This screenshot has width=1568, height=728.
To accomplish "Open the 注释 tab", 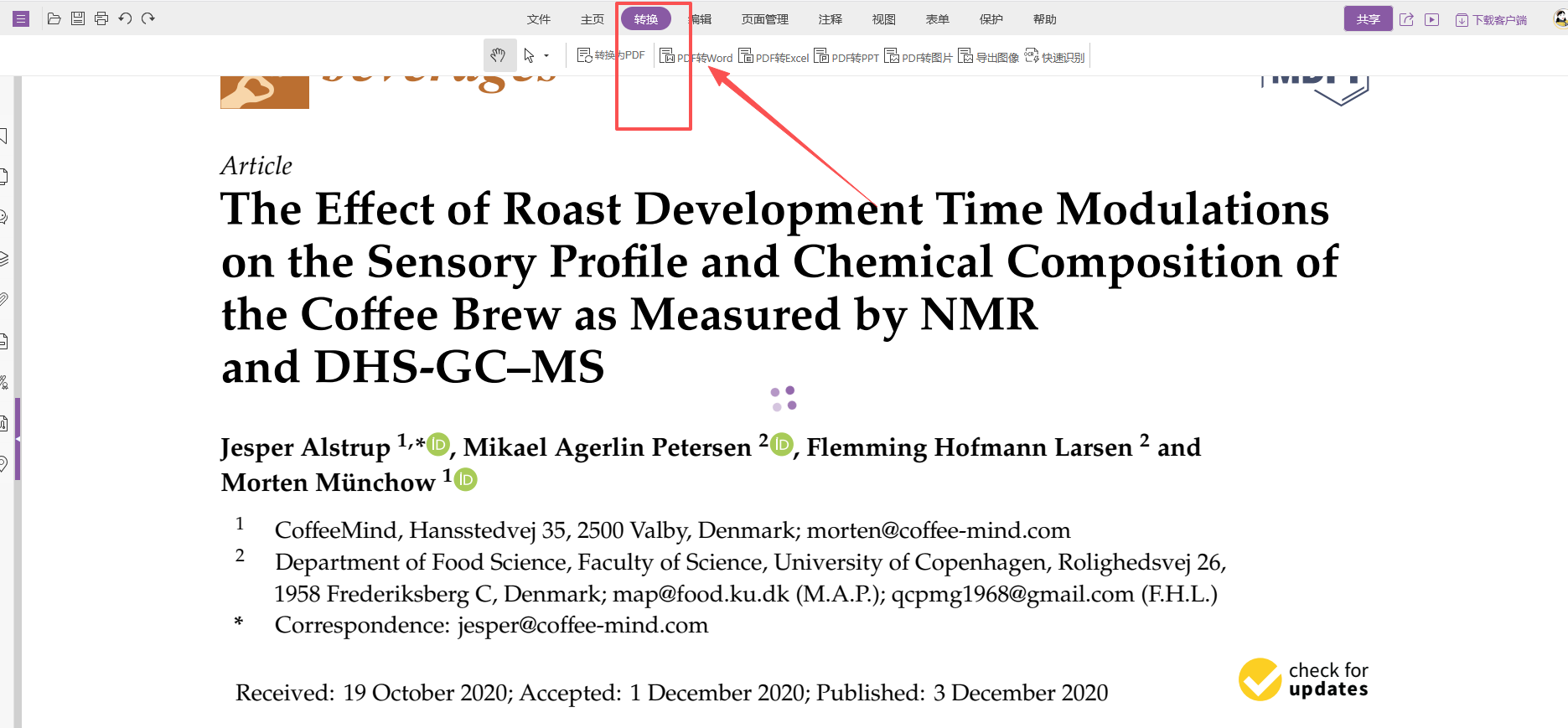I will (831, 19).
